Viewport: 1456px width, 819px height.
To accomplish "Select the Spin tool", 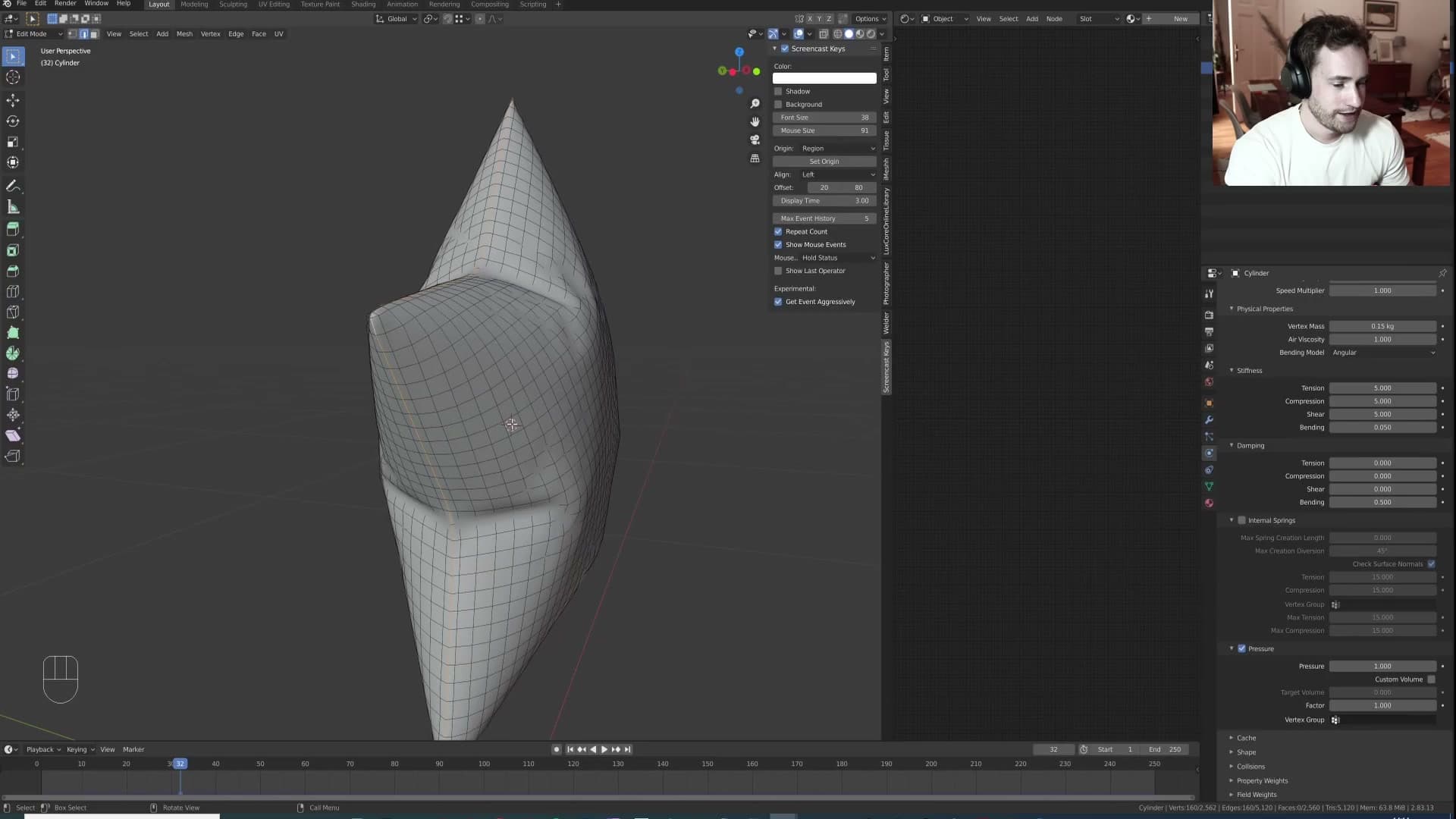I will click(x=13, y=353).
